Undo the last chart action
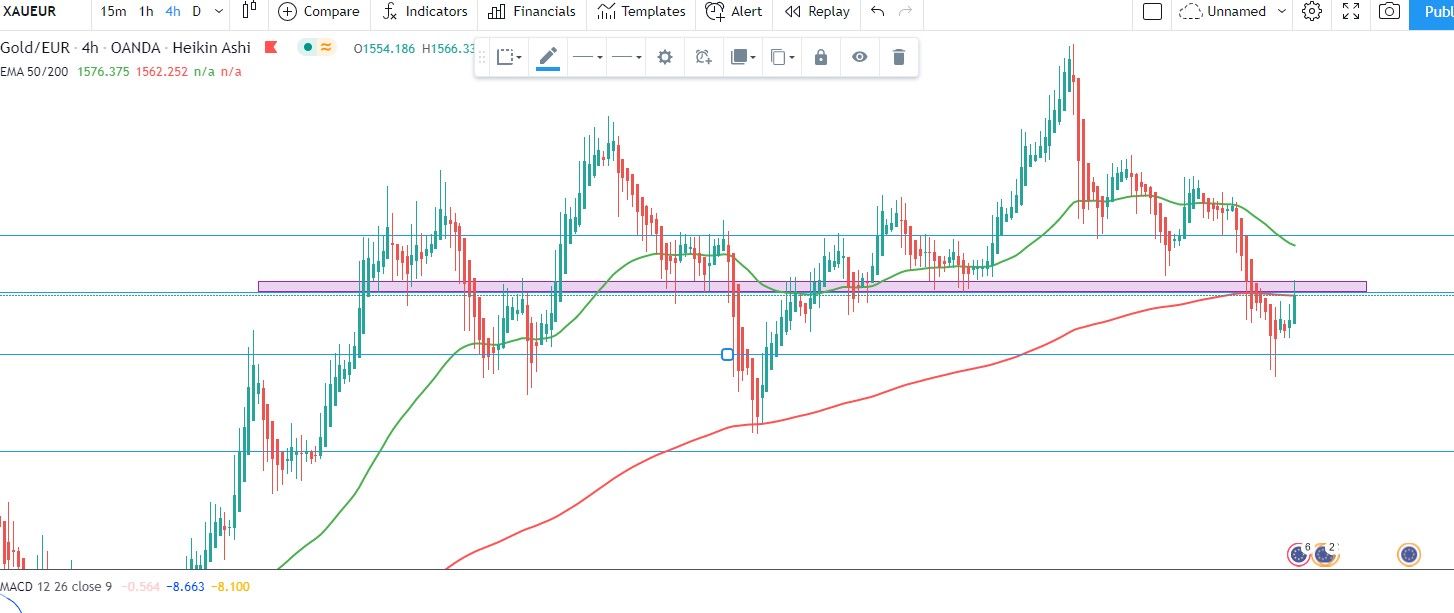 (x=878, y=12)
